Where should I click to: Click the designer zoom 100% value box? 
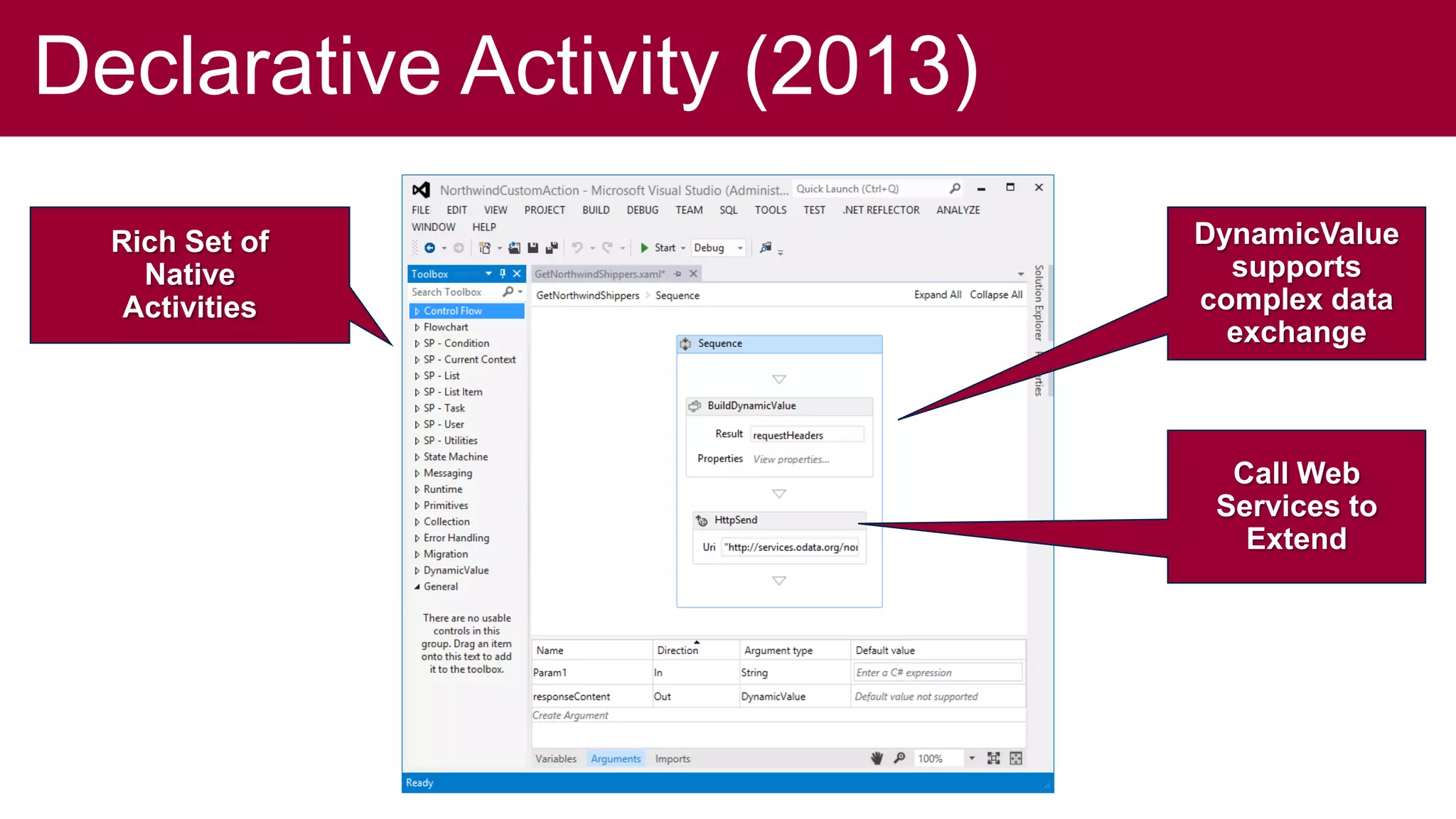939,759
